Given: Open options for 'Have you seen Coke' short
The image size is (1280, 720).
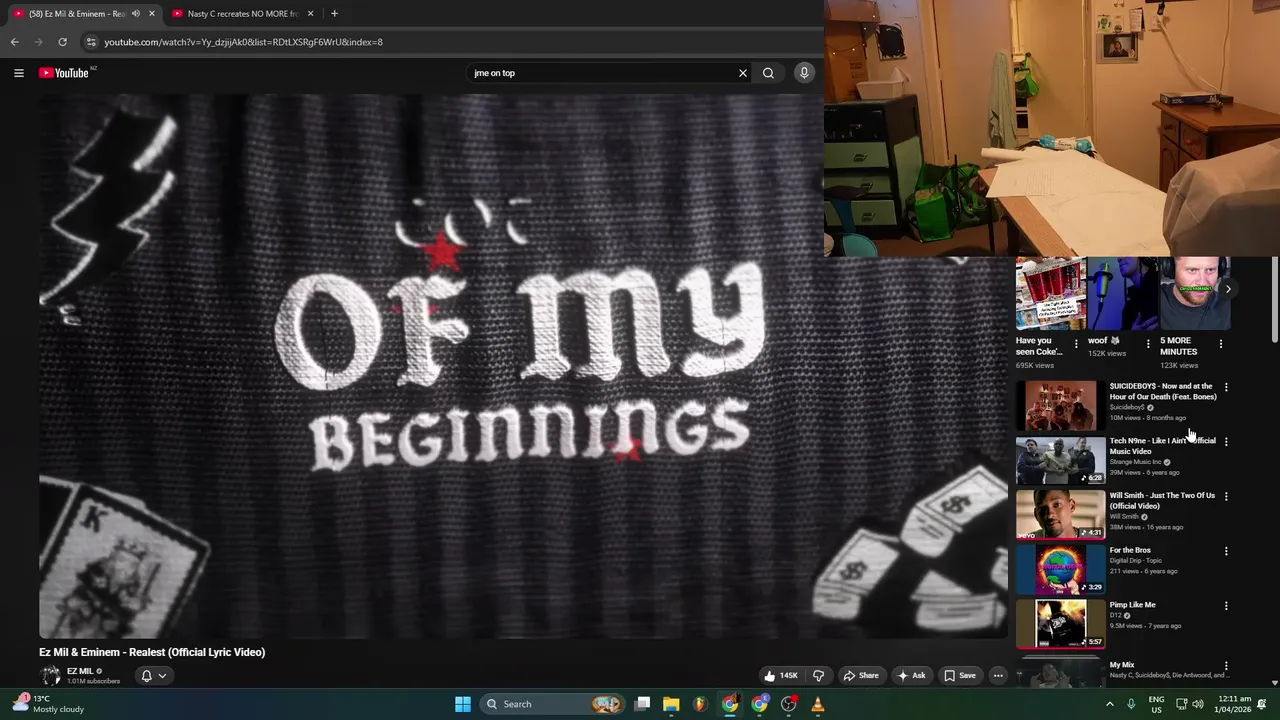Looking at the screenshot, I should (1076, 344).
